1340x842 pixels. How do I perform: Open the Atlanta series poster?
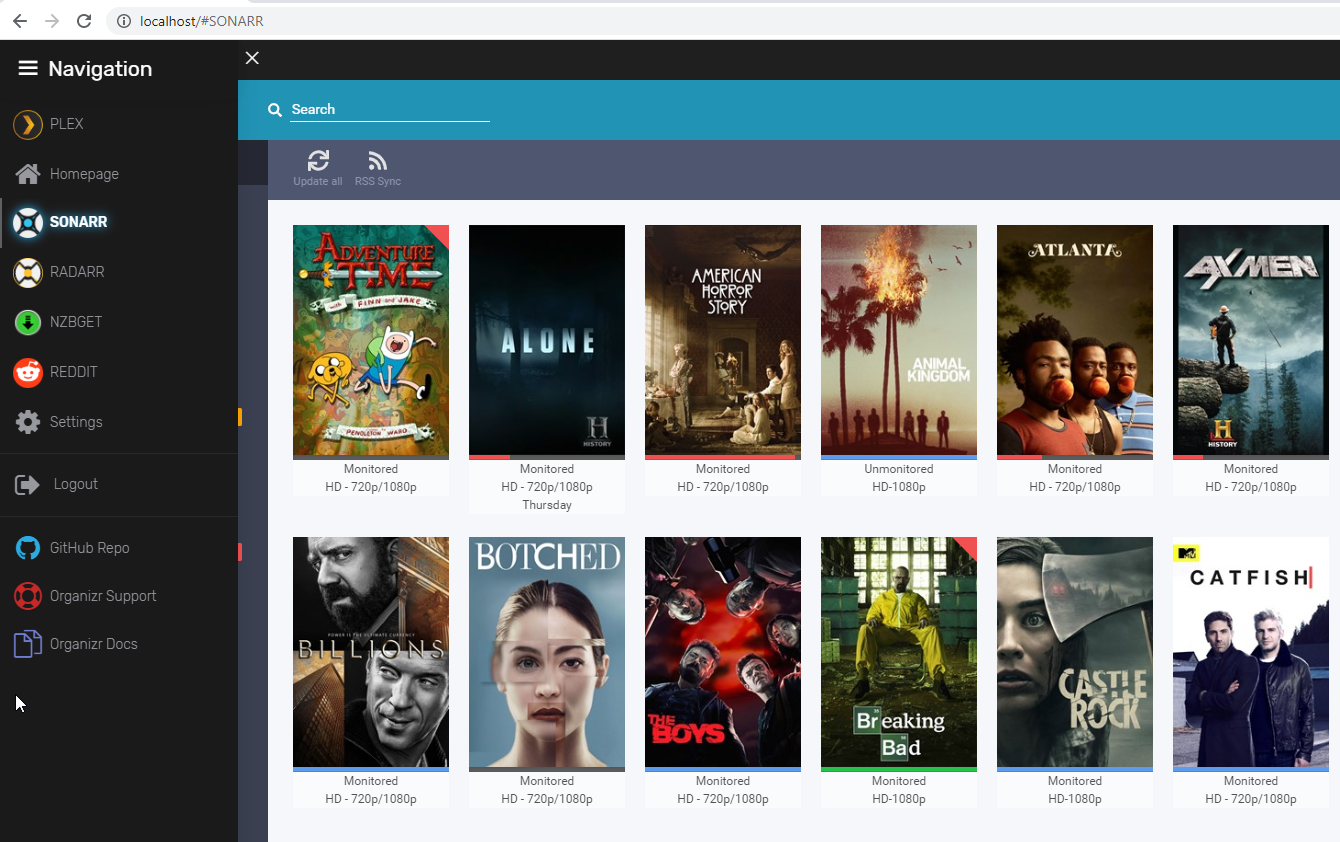1075,341
